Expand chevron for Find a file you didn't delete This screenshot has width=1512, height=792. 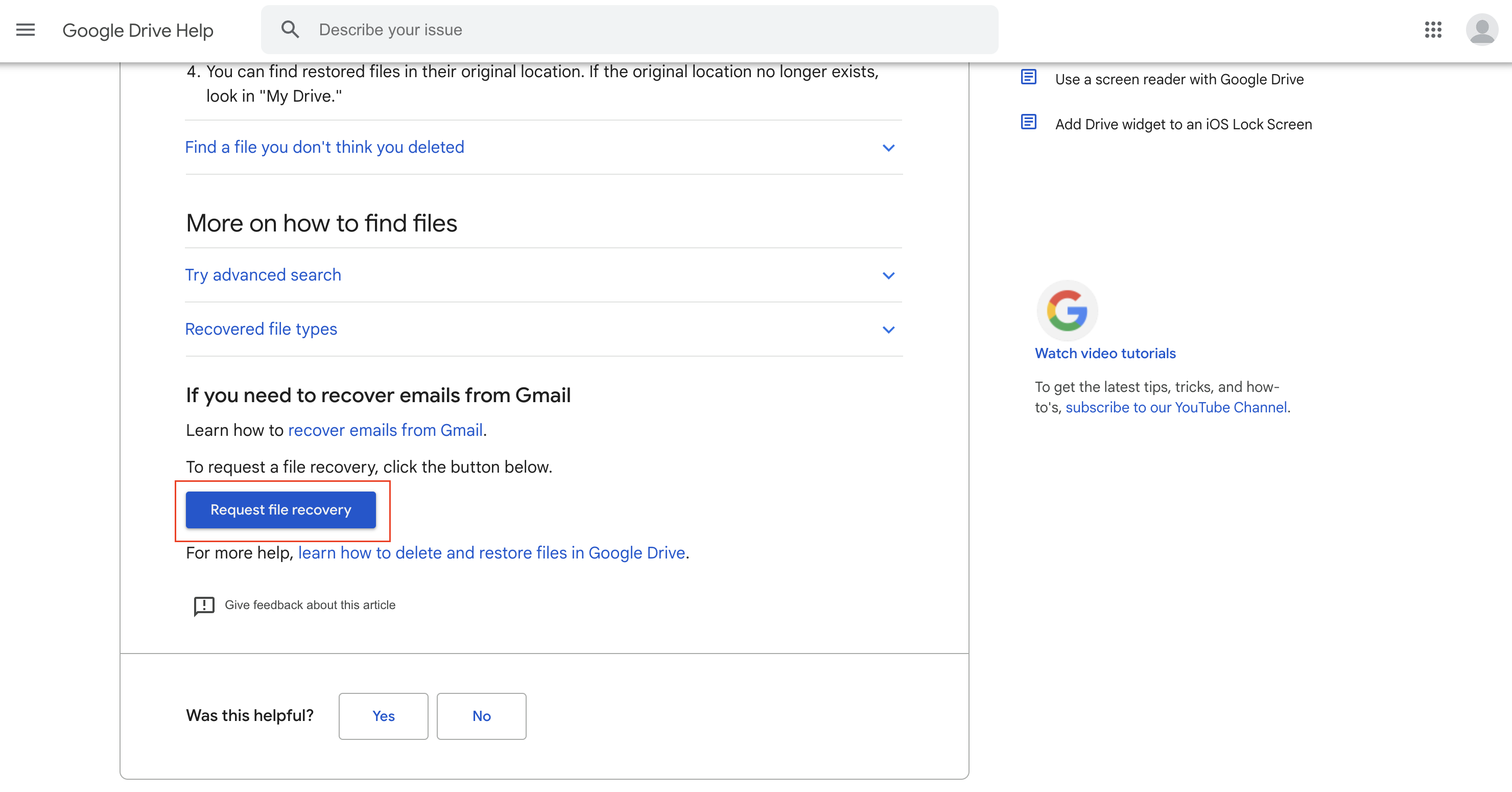pyautogui.click(x=888, y=148)
